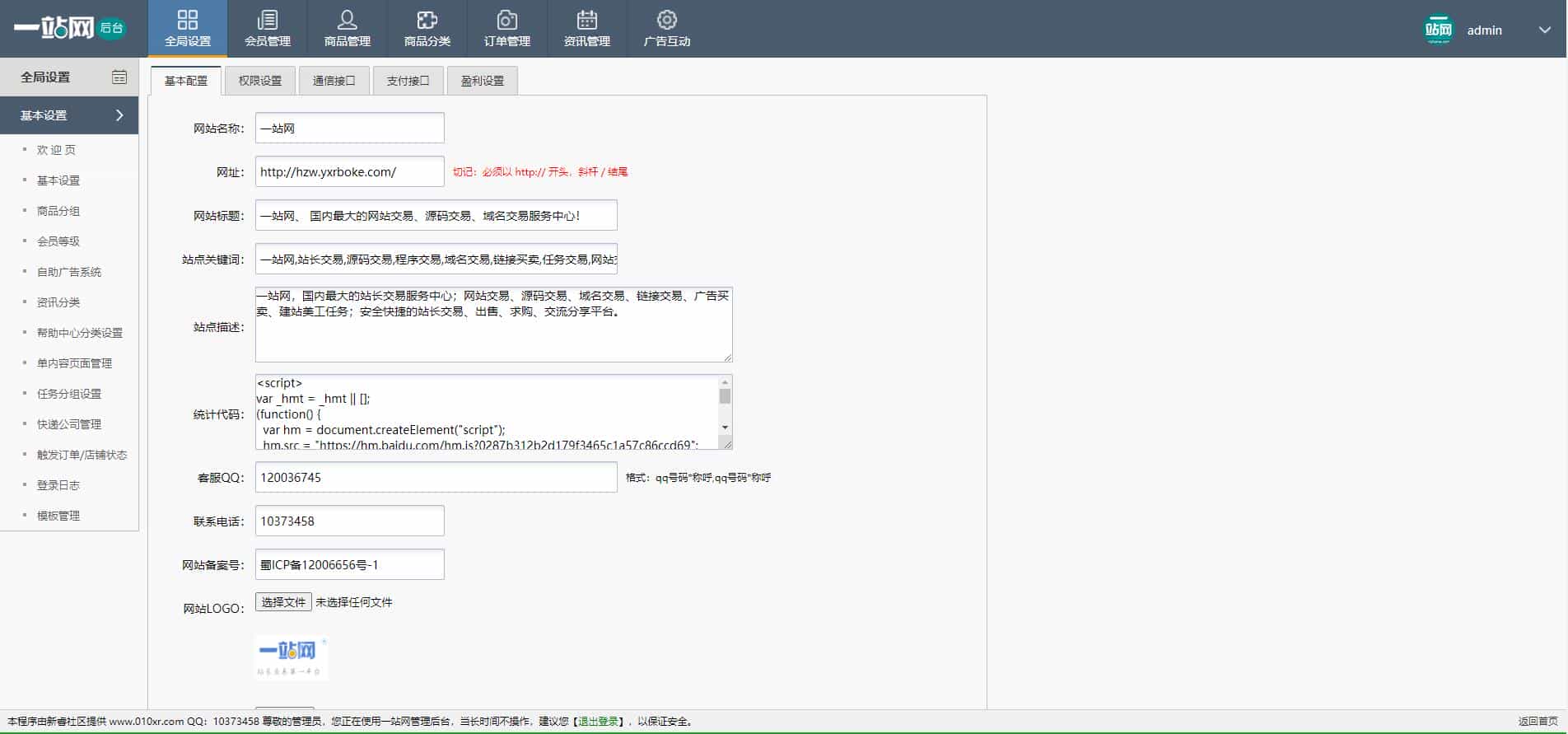Open 商品管理 top navigation icon

pos(348,20)
